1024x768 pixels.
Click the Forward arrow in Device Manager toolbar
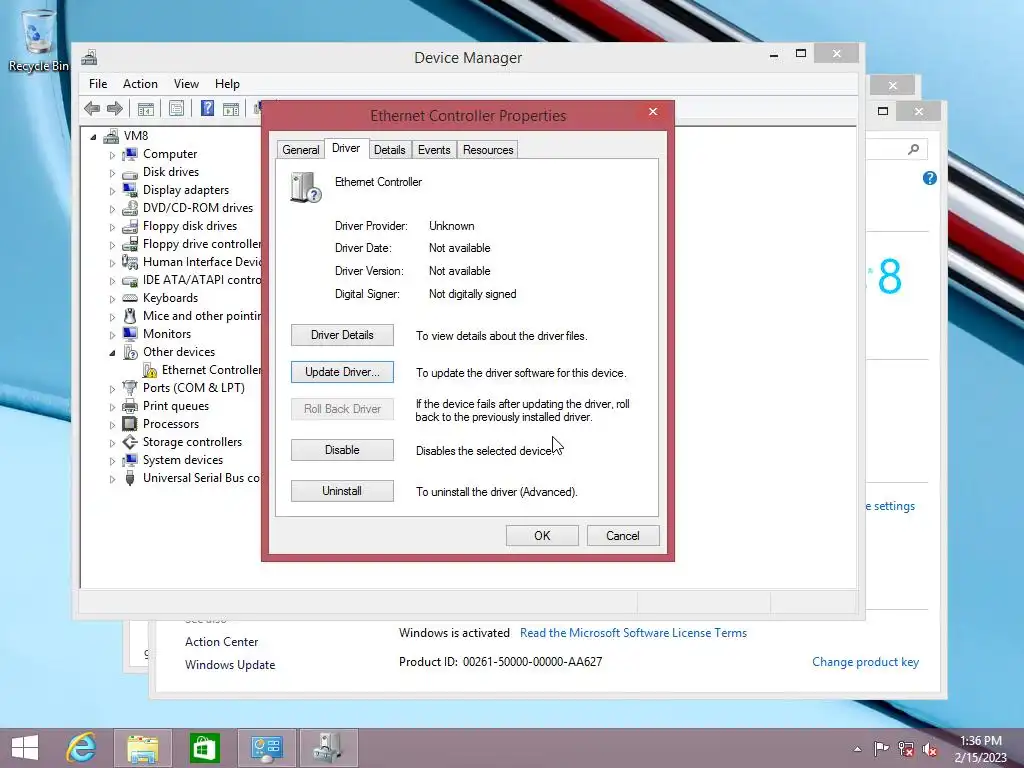click(115, 108)
